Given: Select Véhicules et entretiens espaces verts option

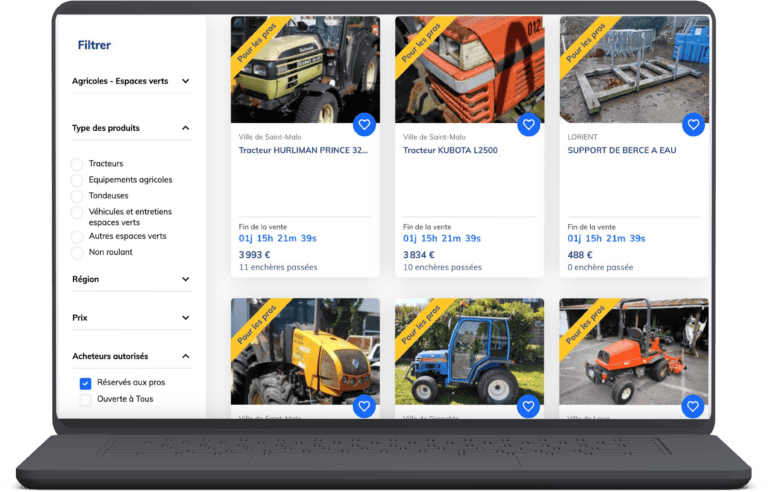Looking at the screenshot, I should pos(77,213).
